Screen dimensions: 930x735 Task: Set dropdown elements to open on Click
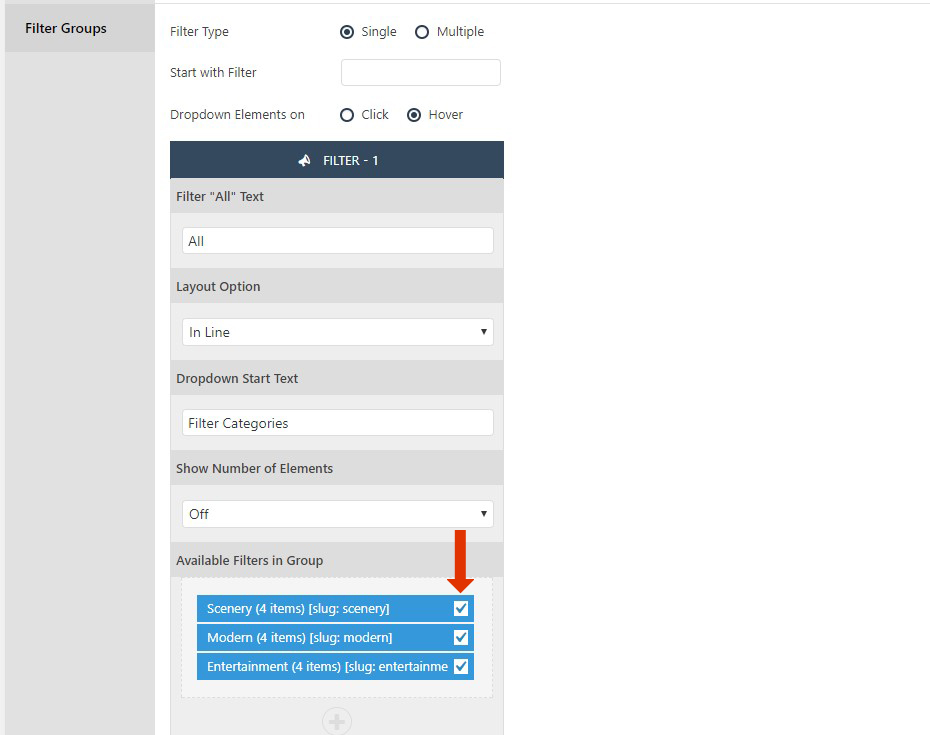click(347, 115)
